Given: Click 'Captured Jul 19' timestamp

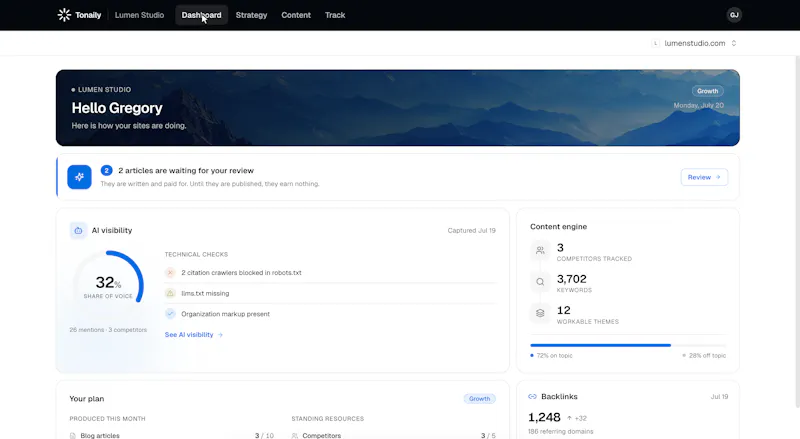Looking at the screenshot, I should (471, 231).
